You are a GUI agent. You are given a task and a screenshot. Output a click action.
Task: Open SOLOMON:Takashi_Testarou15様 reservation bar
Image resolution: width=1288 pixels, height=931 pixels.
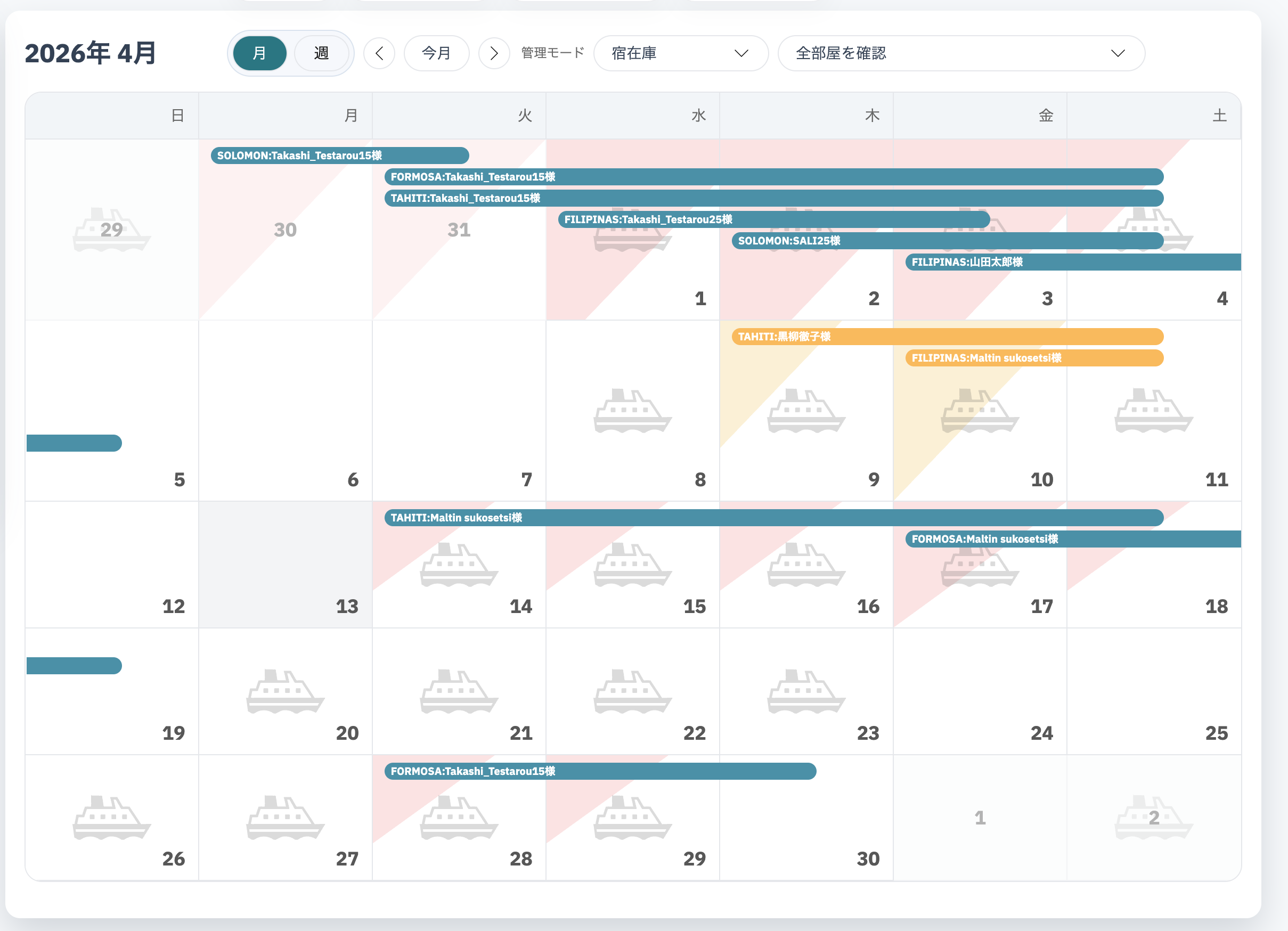coord(340,156)
